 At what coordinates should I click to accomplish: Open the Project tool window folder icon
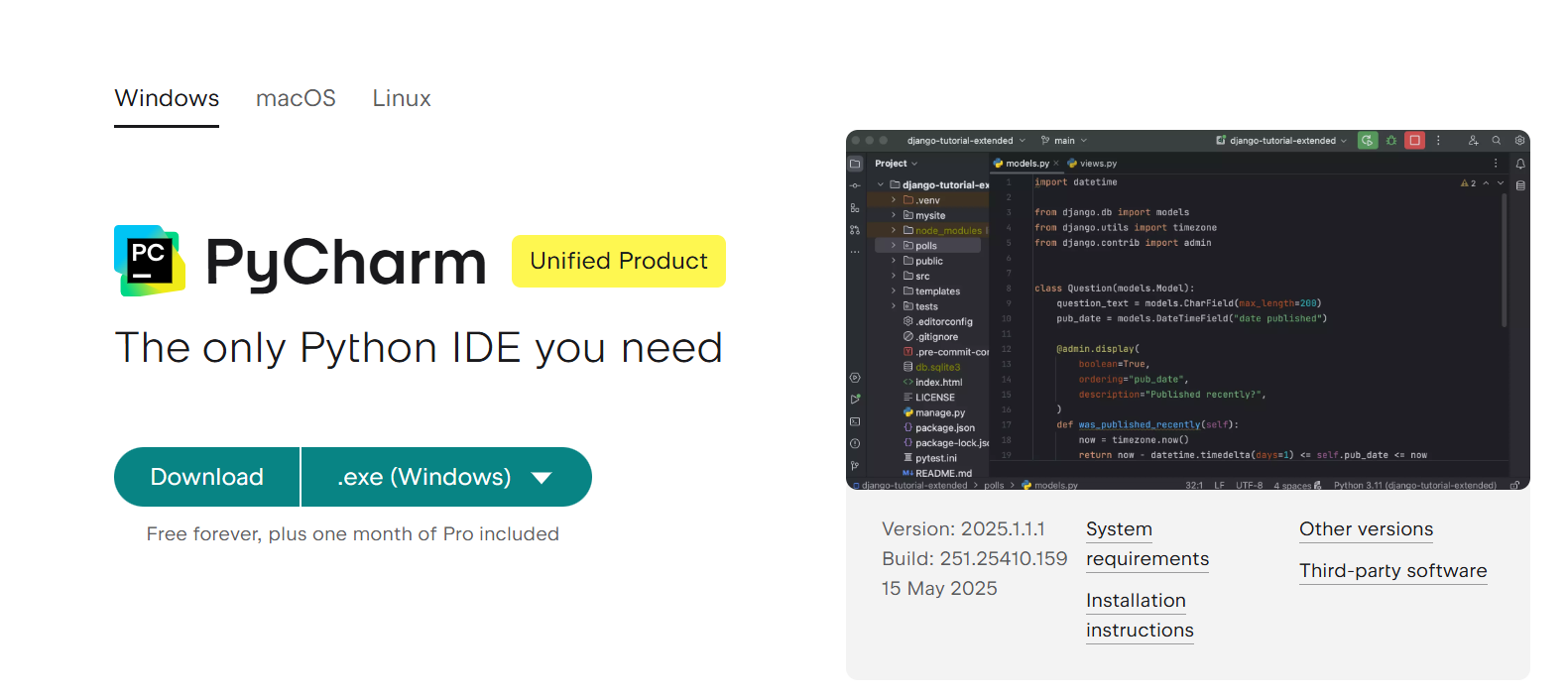[x=855, y=164]
